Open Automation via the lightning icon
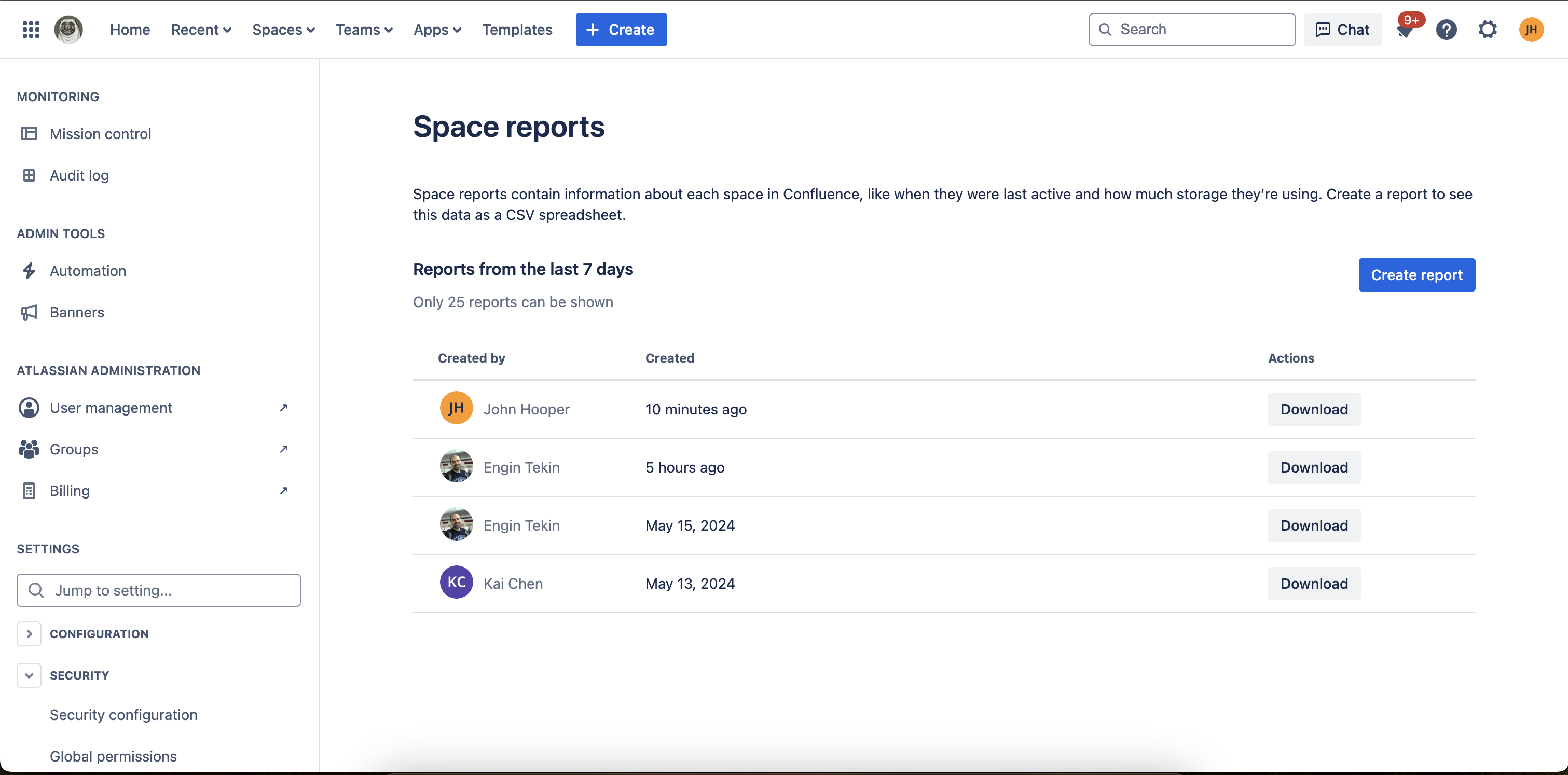 pyautogui.click(x=88, y=271)
